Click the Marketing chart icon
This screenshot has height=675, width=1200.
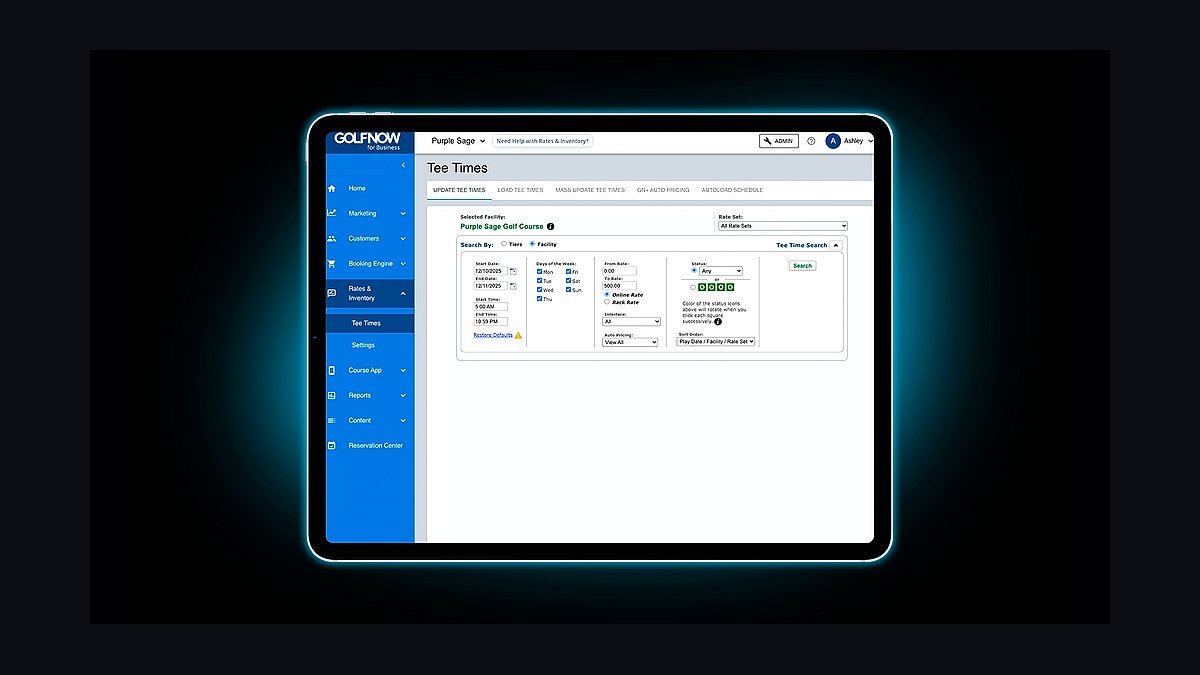(x=332, y=213)
